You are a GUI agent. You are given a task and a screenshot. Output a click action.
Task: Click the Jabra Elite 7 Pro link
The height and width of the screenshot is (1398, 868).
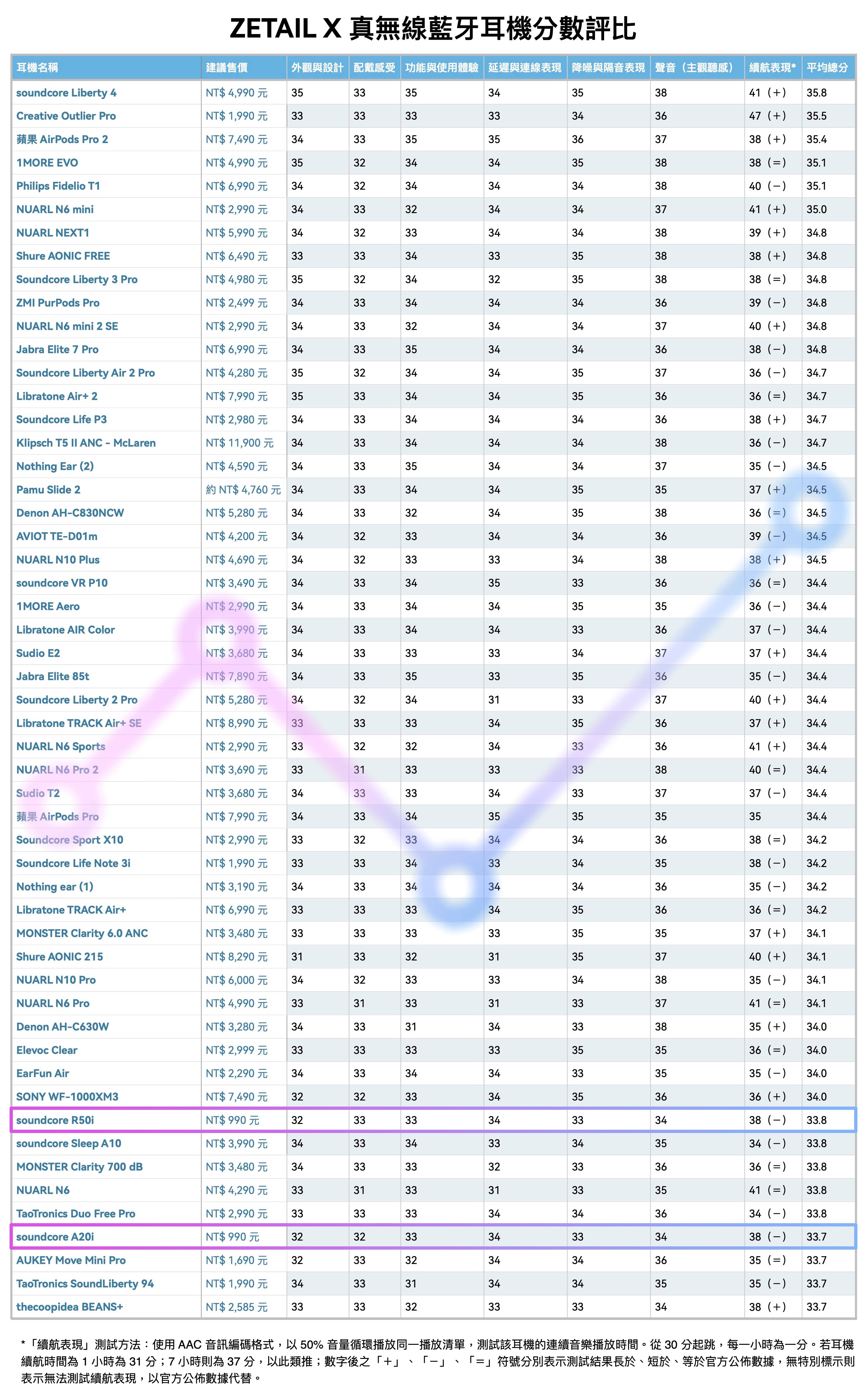[x=57, y=350]
